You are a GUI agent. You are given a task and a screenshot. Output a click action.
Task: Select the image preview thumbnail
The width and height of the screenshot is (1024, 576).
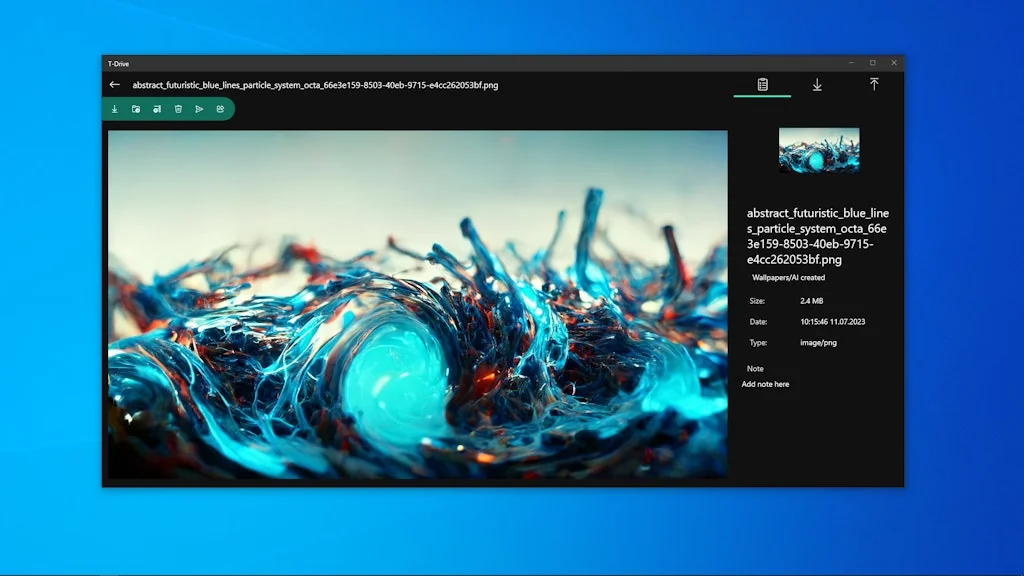[x=819, y=149]
